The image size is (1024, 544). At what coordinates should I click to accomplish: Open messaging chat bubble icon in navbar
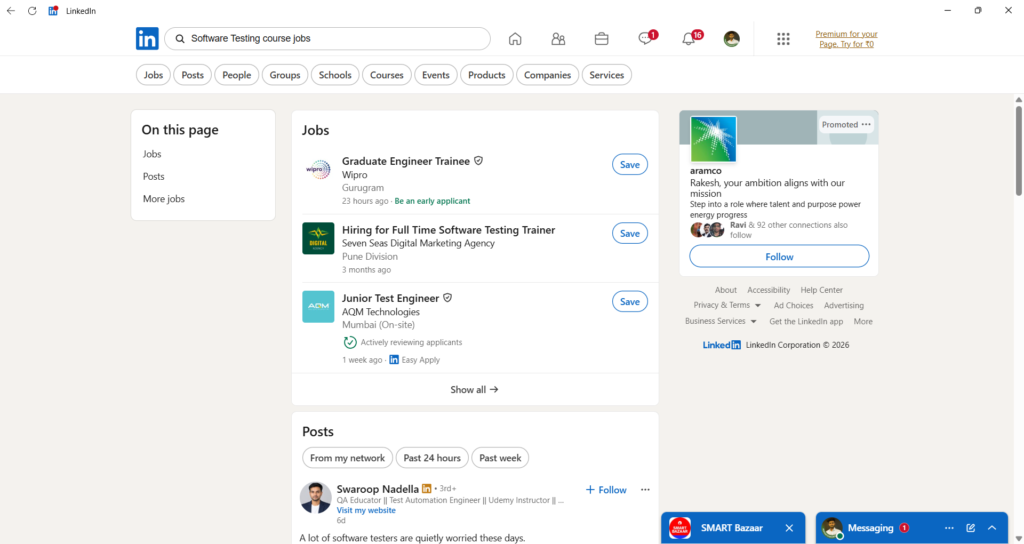[x=645, y=39]
